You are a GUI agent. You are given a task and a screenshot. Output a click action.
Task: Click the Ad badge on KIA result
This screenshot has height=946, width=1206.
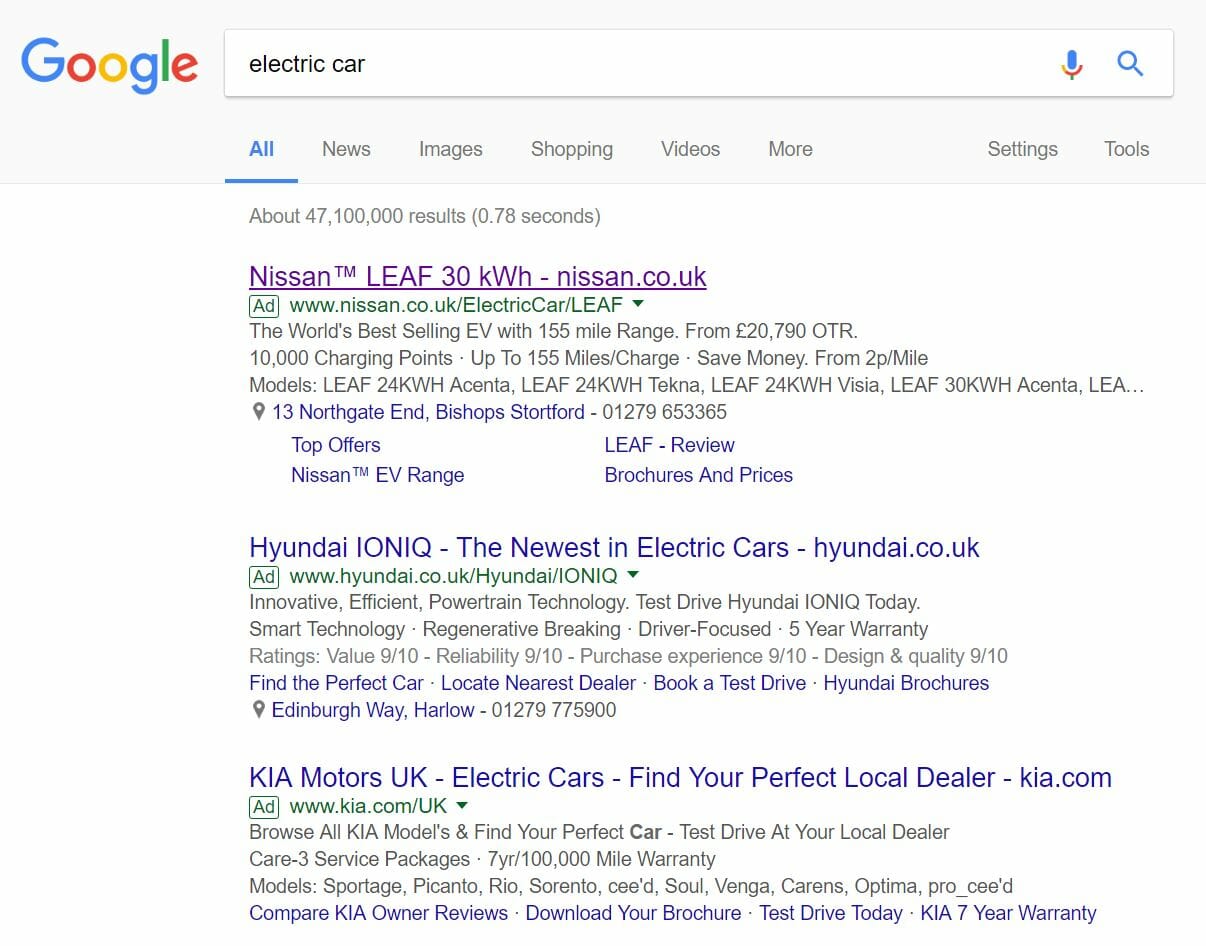tap(264, 806)
